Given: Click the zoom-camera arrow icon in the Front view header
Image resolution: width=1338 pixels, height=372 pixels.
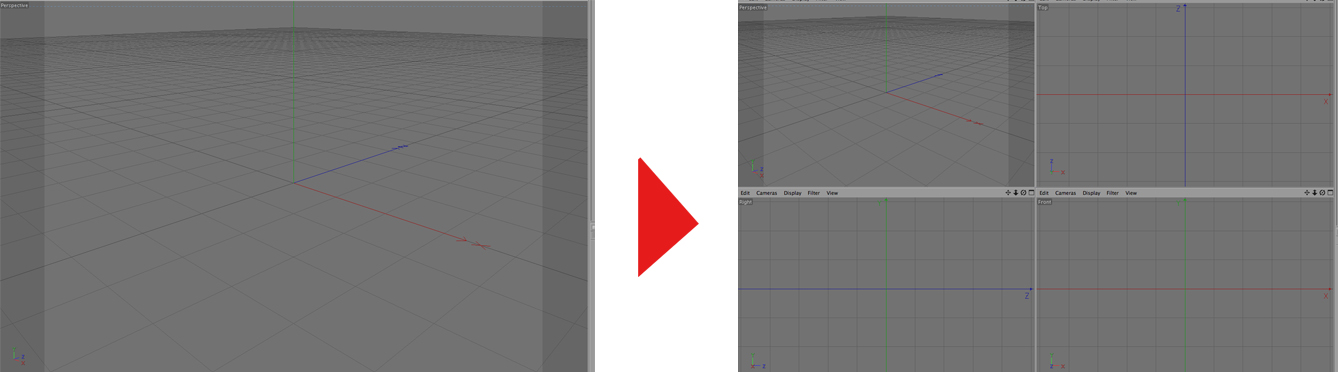Looking at the screenshot, I should pyautogui.click(x=1315, y=193).
